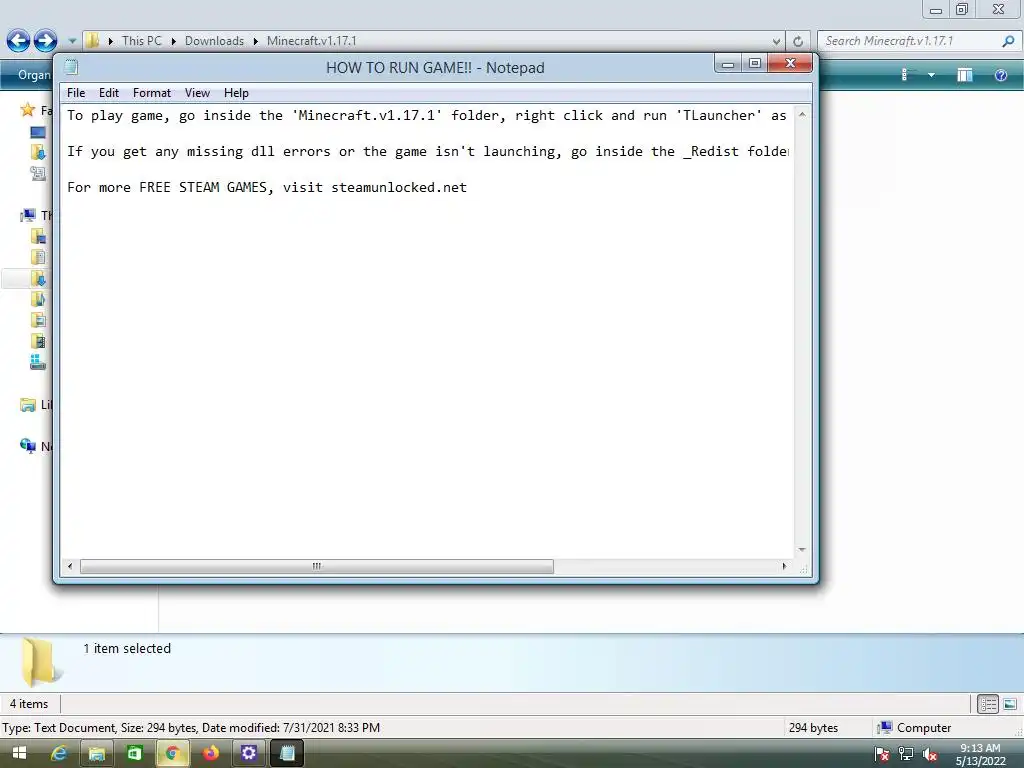Image resolution: width=1024 pixels, height=768 pixels.
Task: Expand the breadcrumb arrow before This PC
Action: point(110,41)
